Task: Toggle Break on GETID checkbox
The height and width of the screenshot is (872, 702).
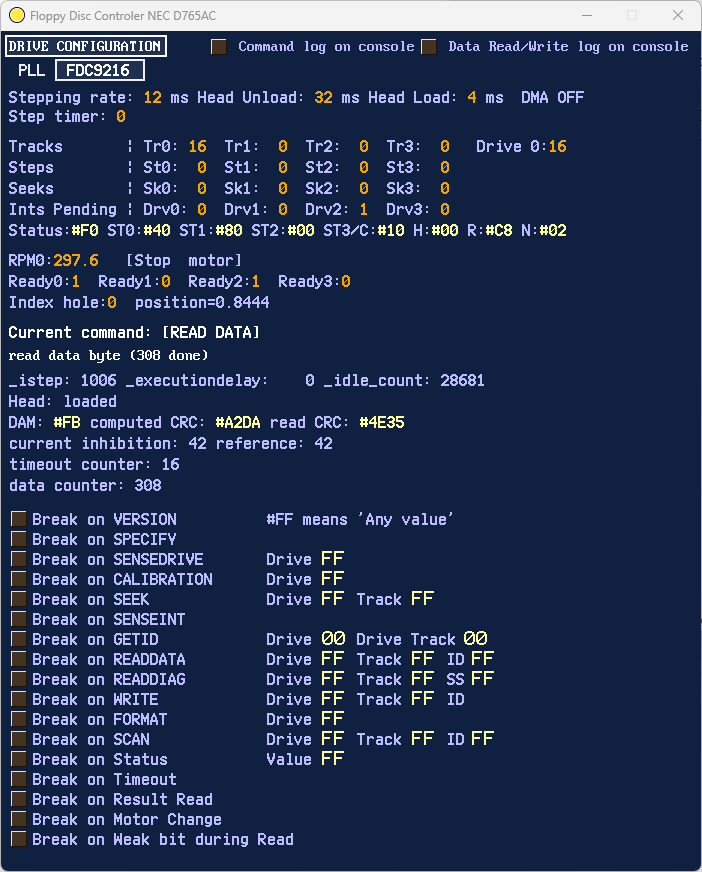Action: 19,640
